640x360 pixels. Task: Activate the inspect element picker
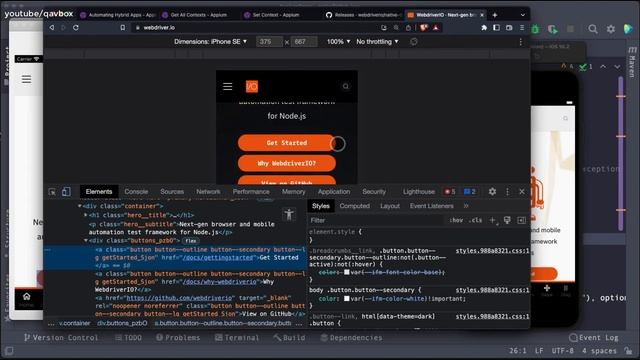[x=52, y=192]
